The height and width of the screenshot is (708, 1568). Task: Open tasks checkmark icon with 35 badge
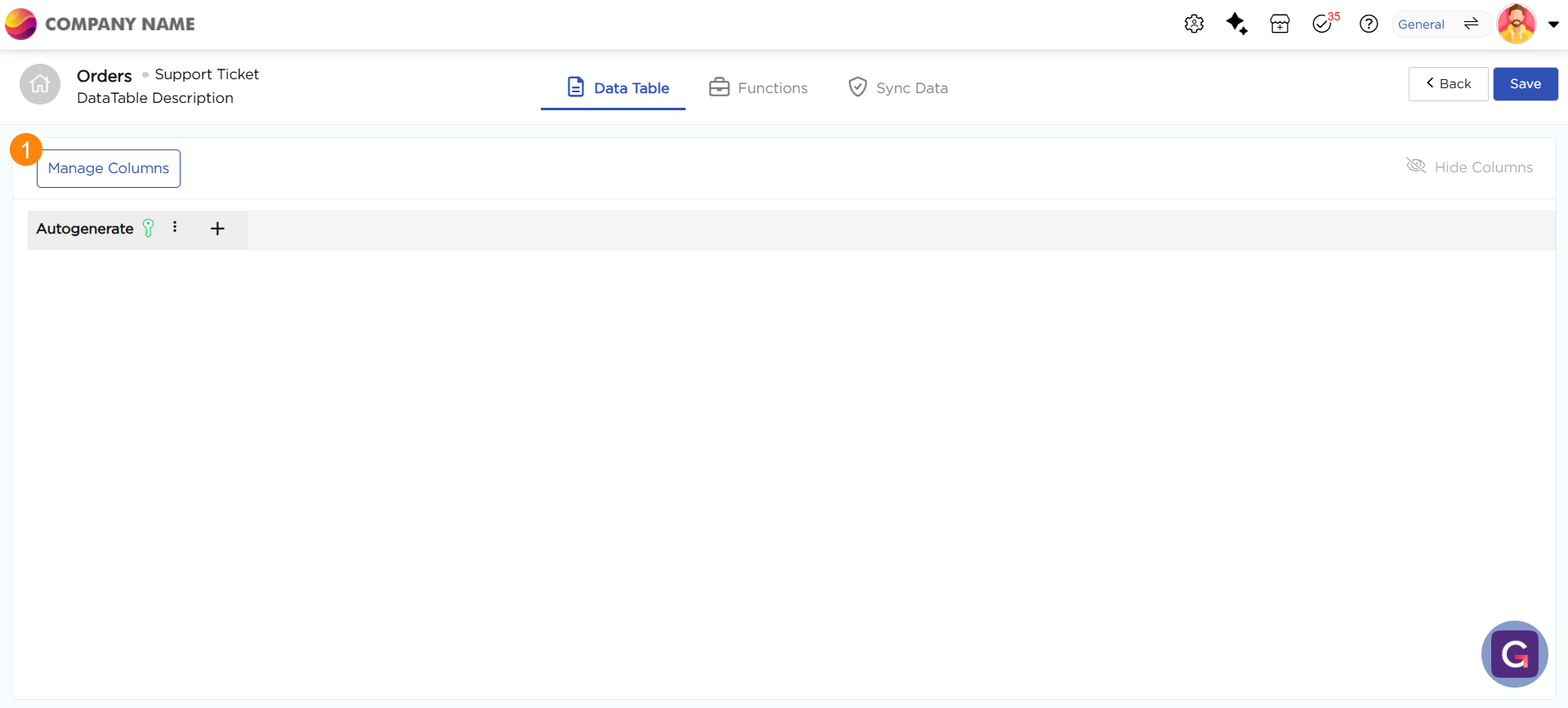[1323, 24]
